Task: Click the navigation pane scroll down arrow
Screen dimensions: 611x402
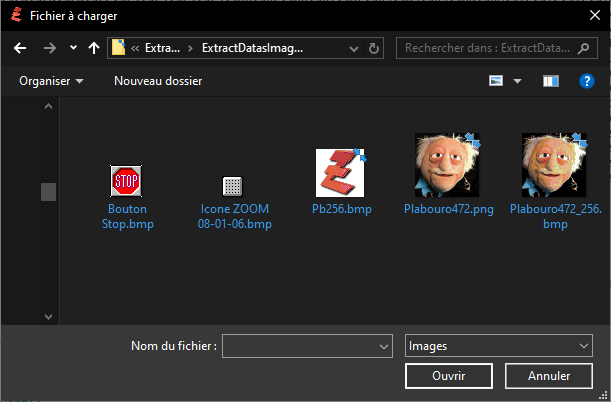Action: pos(48,317)
